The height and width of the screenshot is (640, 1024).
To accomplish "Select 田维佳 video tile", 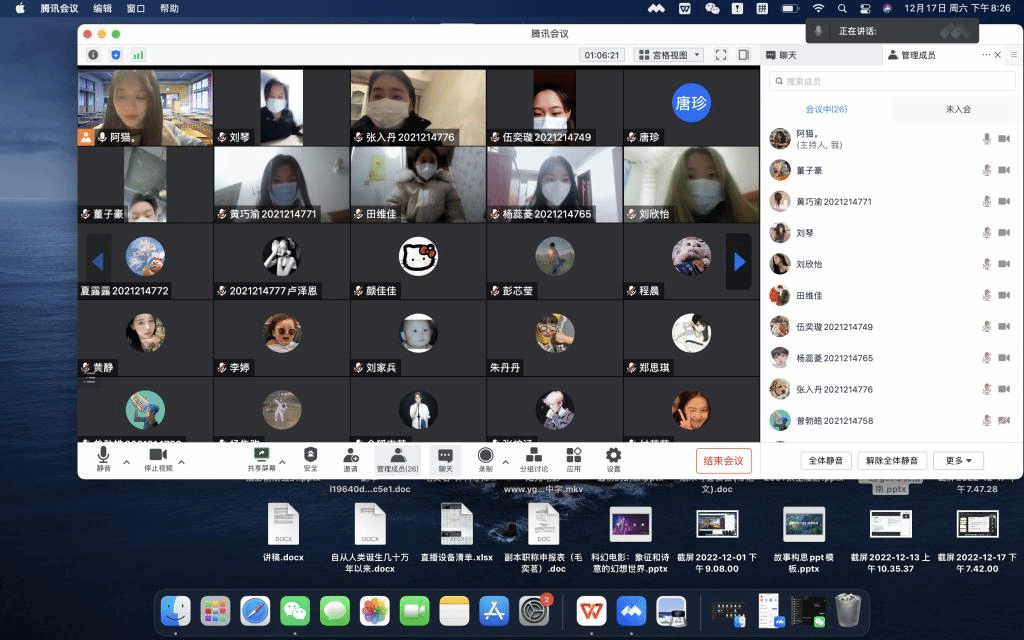I will point(418,184).
